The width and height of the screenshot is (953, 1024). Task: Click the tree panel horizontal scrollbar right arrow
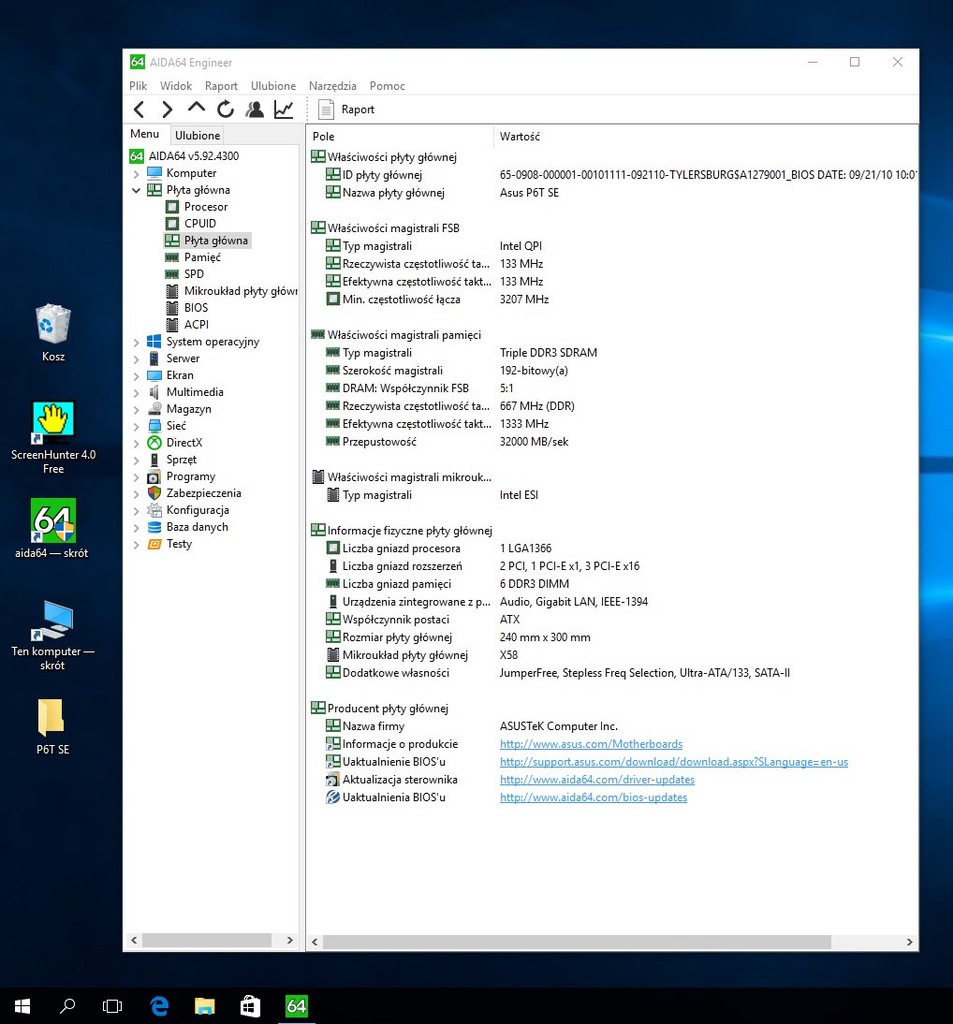click(x=290, y=940)
